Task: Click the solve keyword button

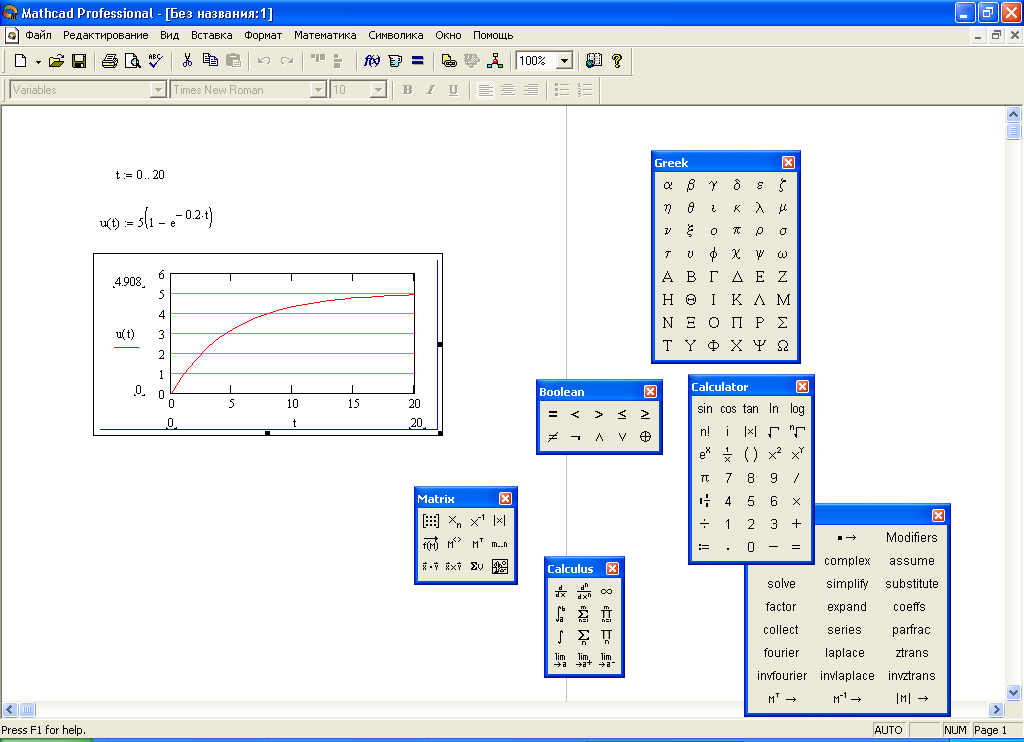Action: [x=781, y=584]
